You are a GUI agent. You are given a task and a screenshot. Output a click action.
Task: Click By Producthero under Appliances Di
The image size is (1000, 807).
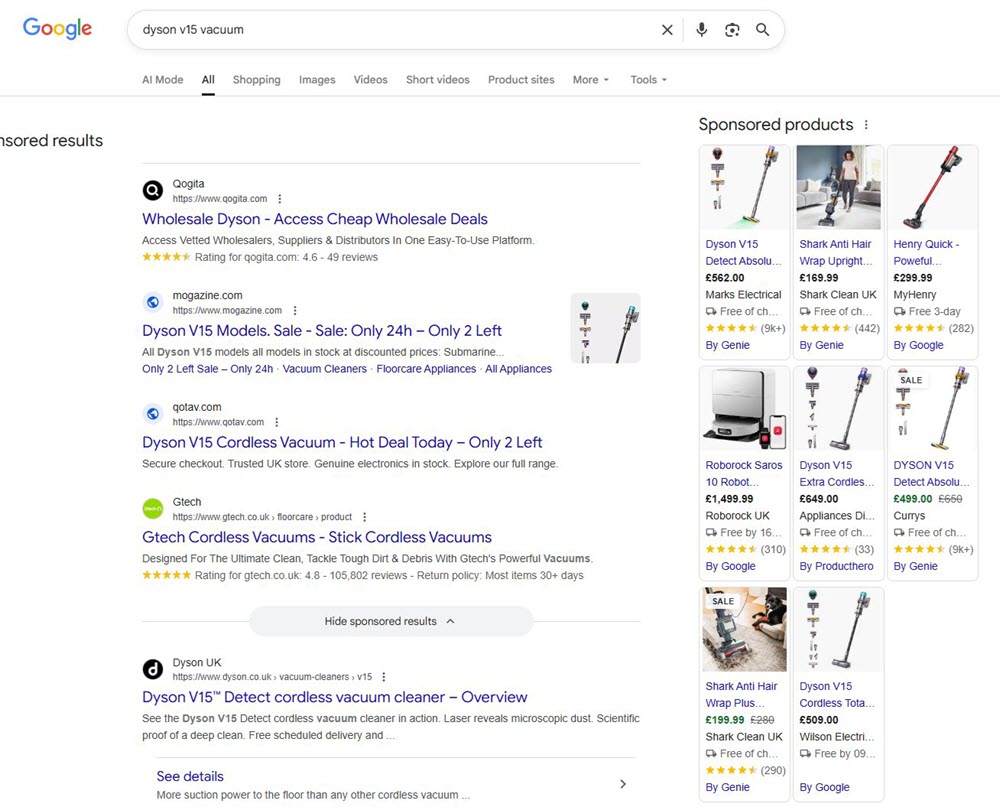coord(837,566)
